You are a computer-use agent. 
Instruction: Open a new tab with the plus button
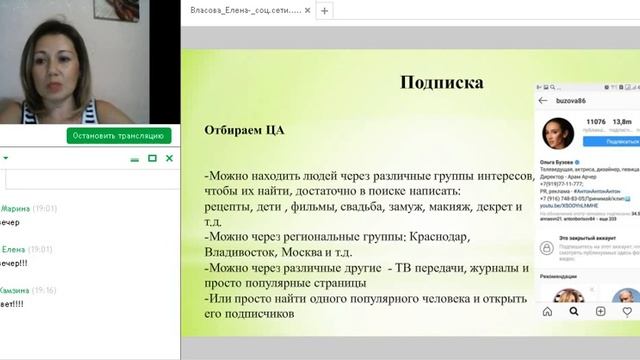324,11
